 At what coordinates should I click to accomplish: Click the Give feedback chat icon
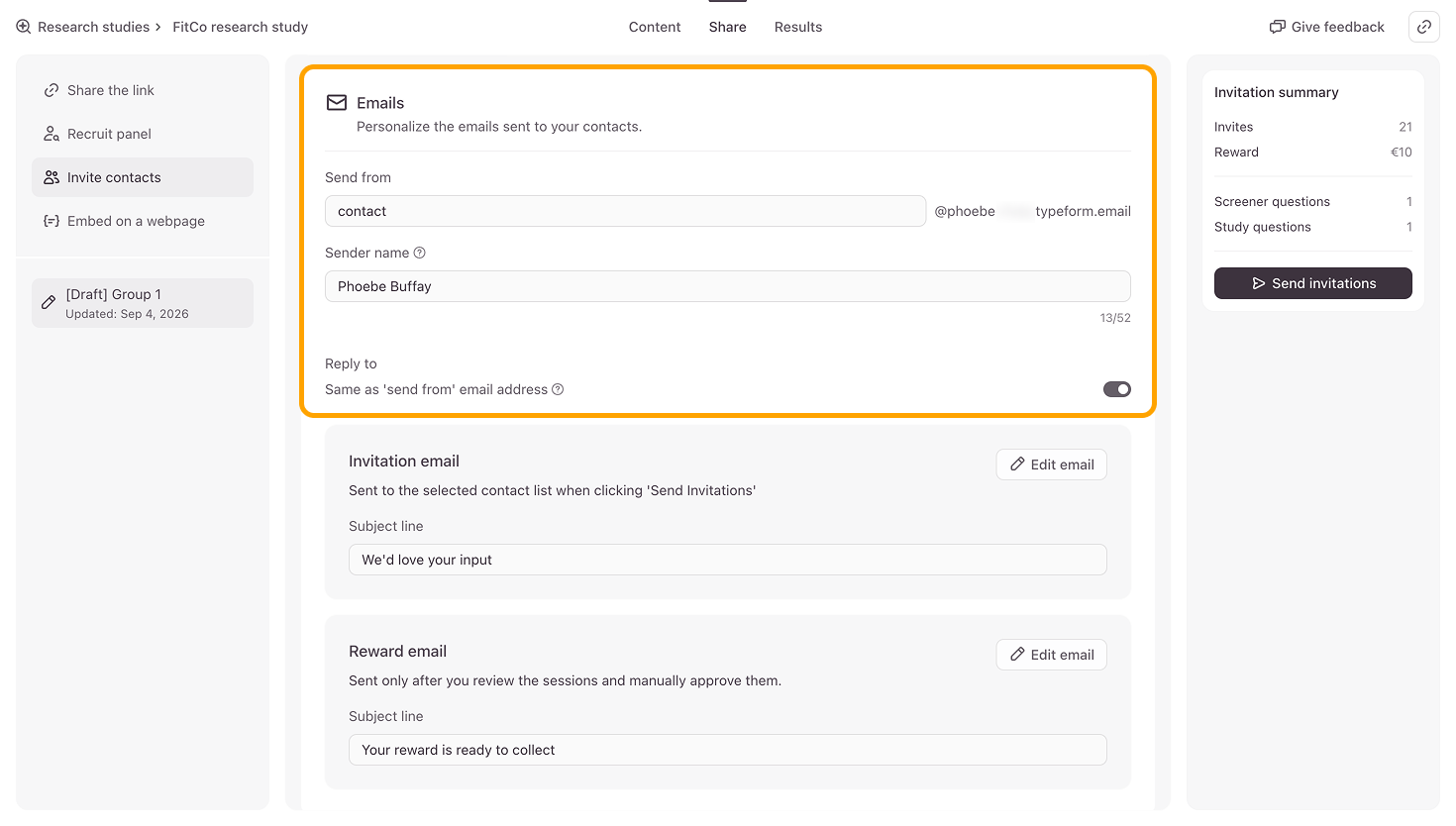1278,27
